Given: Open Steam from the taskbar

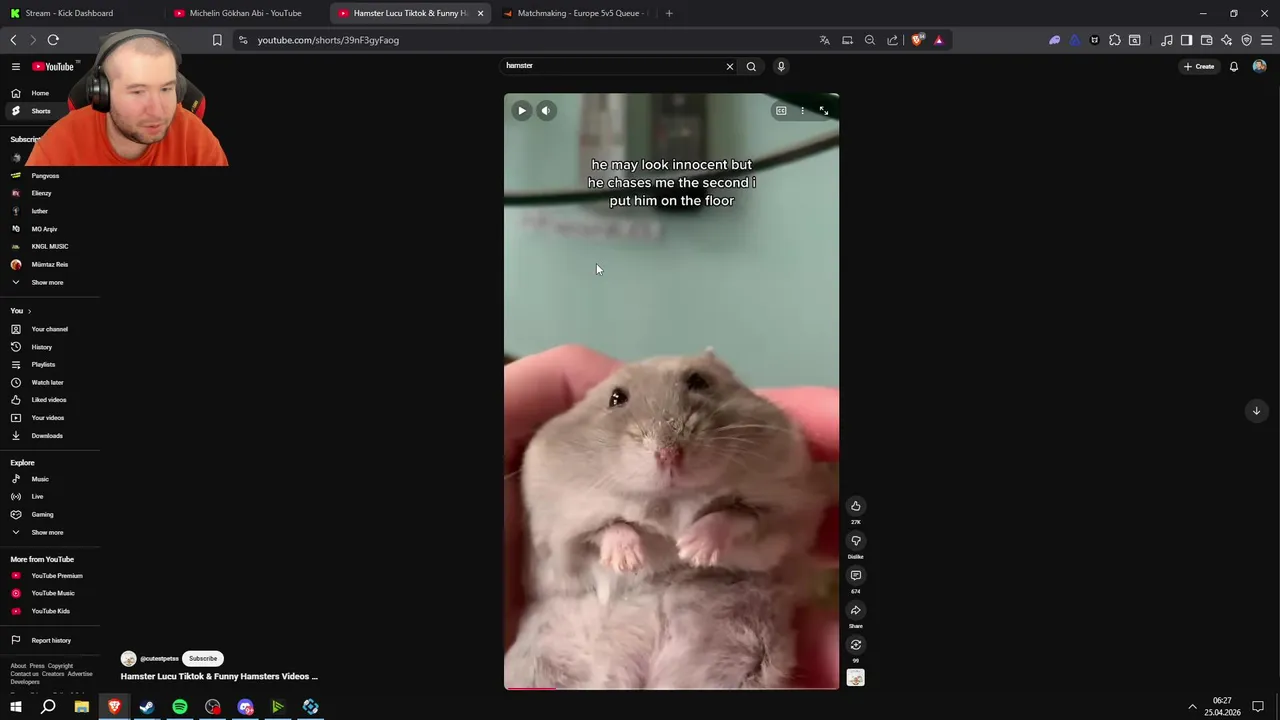Looking at the screenshot, I should pos(147,707).
